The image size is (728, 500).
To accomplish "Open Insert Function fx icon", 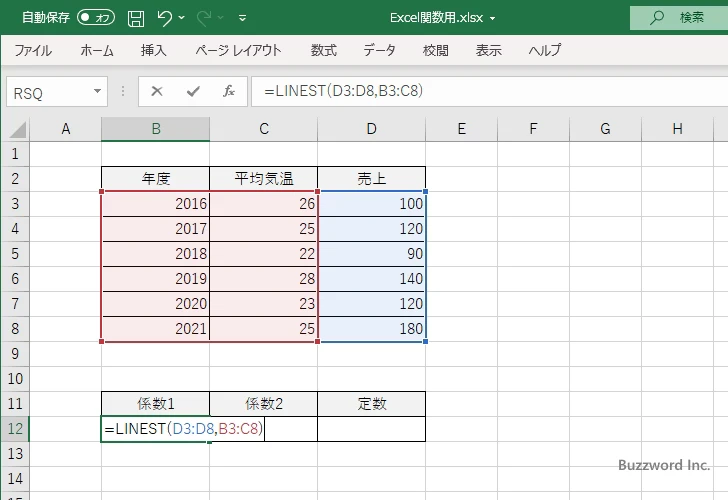I will click(228, 91).
